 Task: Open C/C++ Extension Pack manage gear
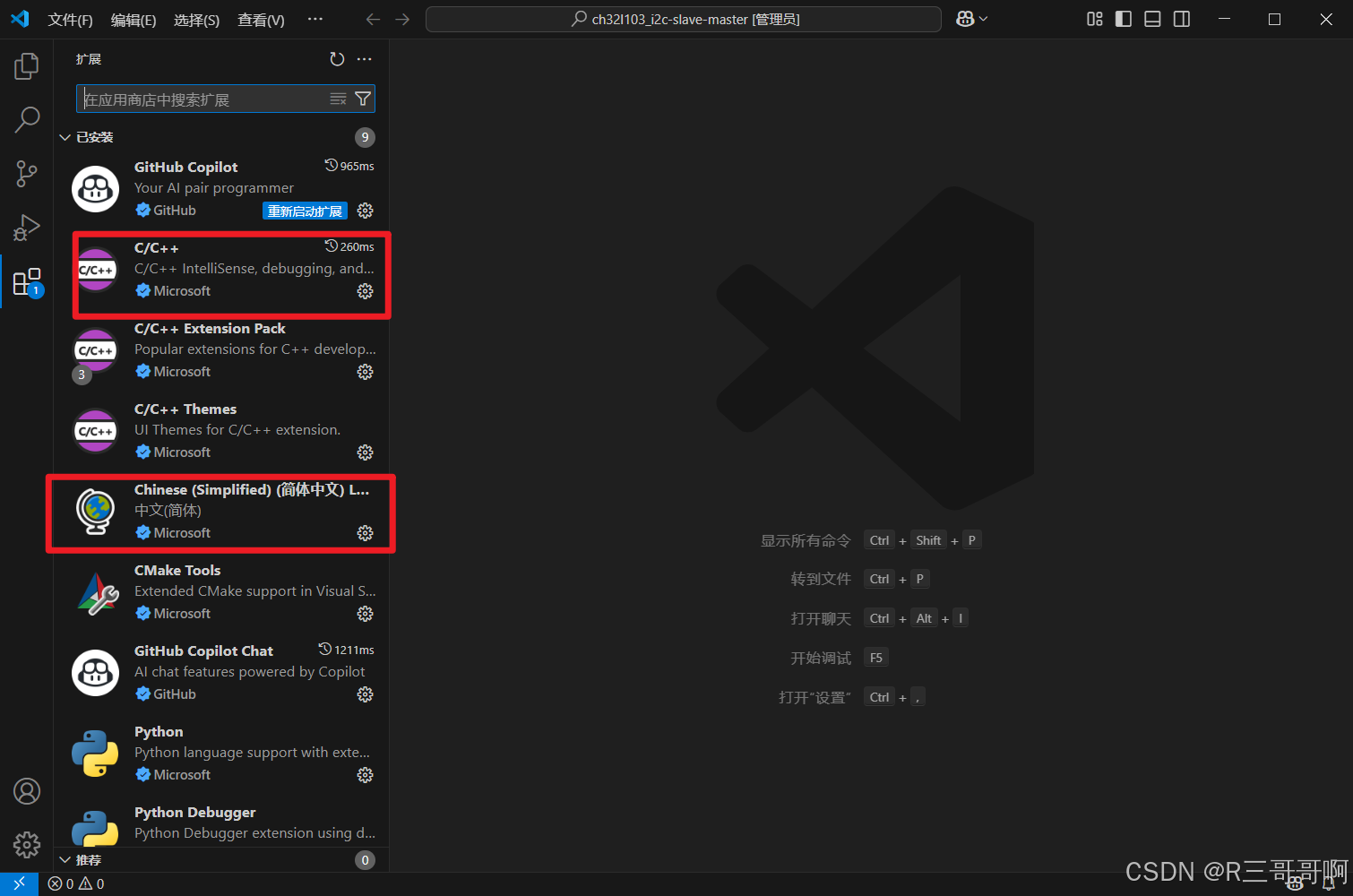[365, 372]
